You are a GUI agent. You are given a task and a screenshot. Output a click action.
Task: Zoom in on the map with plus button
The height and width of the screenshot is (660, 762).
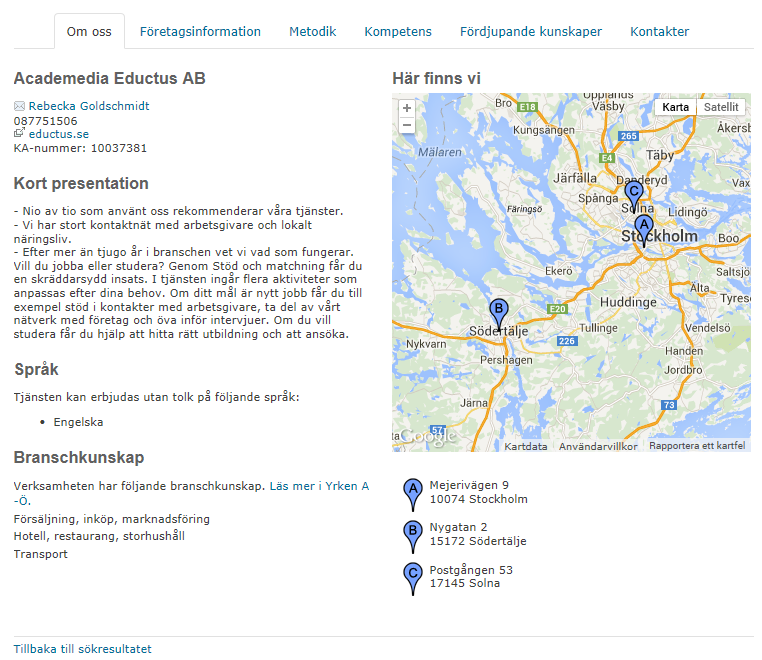[407, 108]
